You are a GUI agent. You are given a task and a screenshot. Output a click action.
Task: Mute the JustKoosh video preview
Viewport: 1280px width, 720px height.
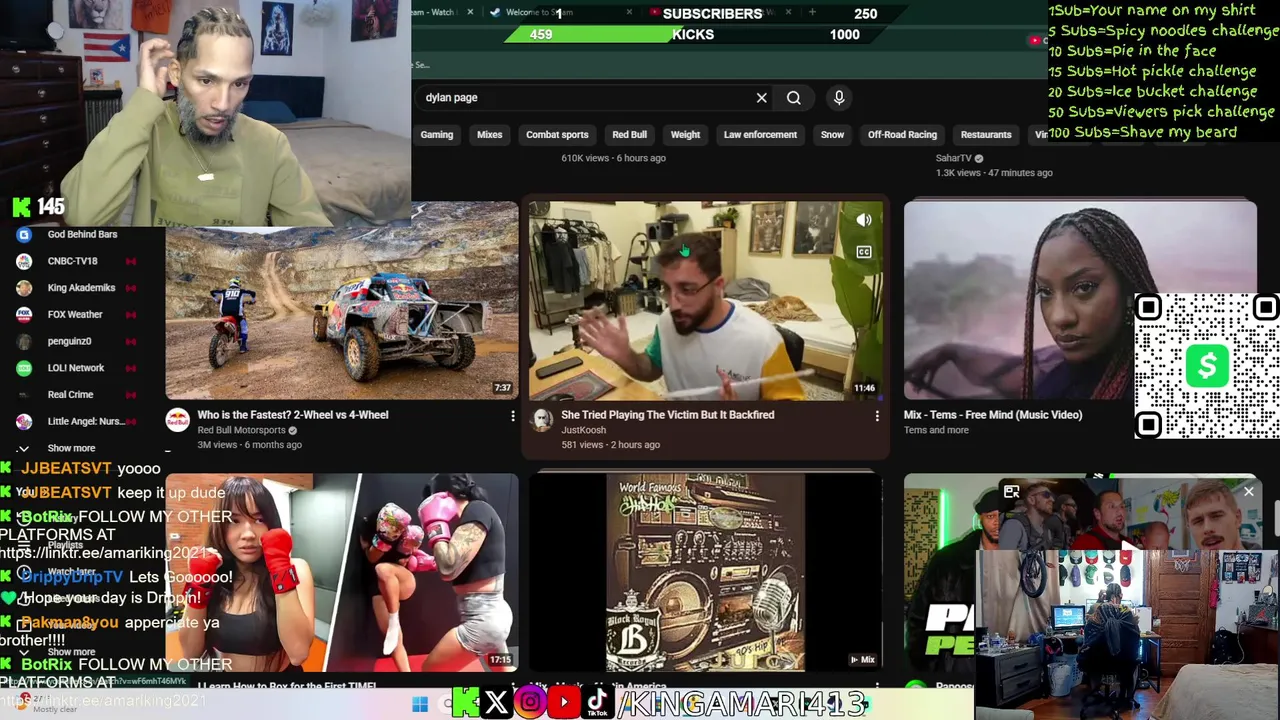[x=864, y=221]
